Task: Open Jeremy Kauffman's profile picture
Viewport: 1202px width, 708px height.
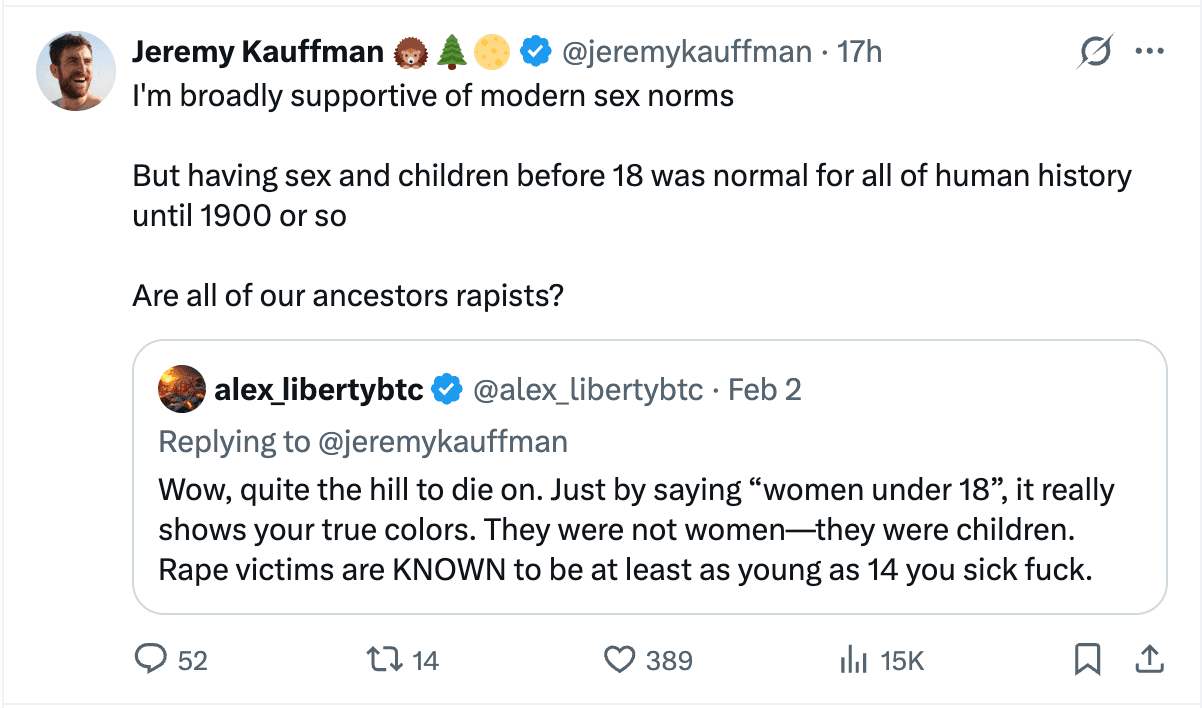Action: [x=76, y=70]
